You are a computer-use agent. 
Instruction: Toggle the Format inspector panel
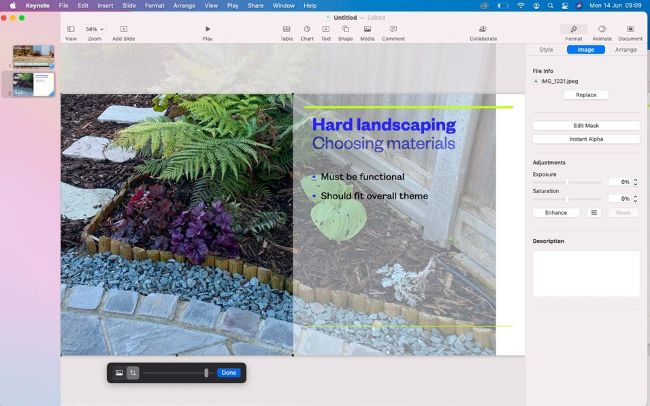(573, 30)
